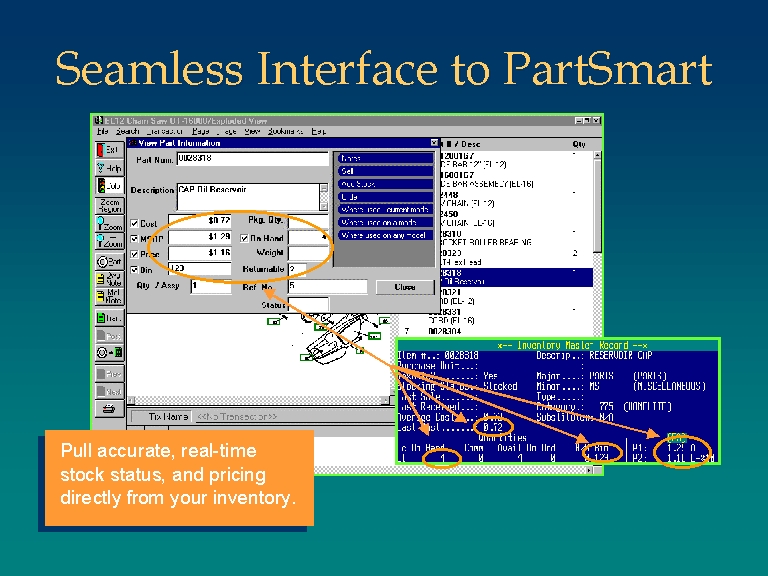Viewport: 768px width, 576px height.
Task: Click the fifth blue 'Where used' button
Action: [x=385, y=210]
